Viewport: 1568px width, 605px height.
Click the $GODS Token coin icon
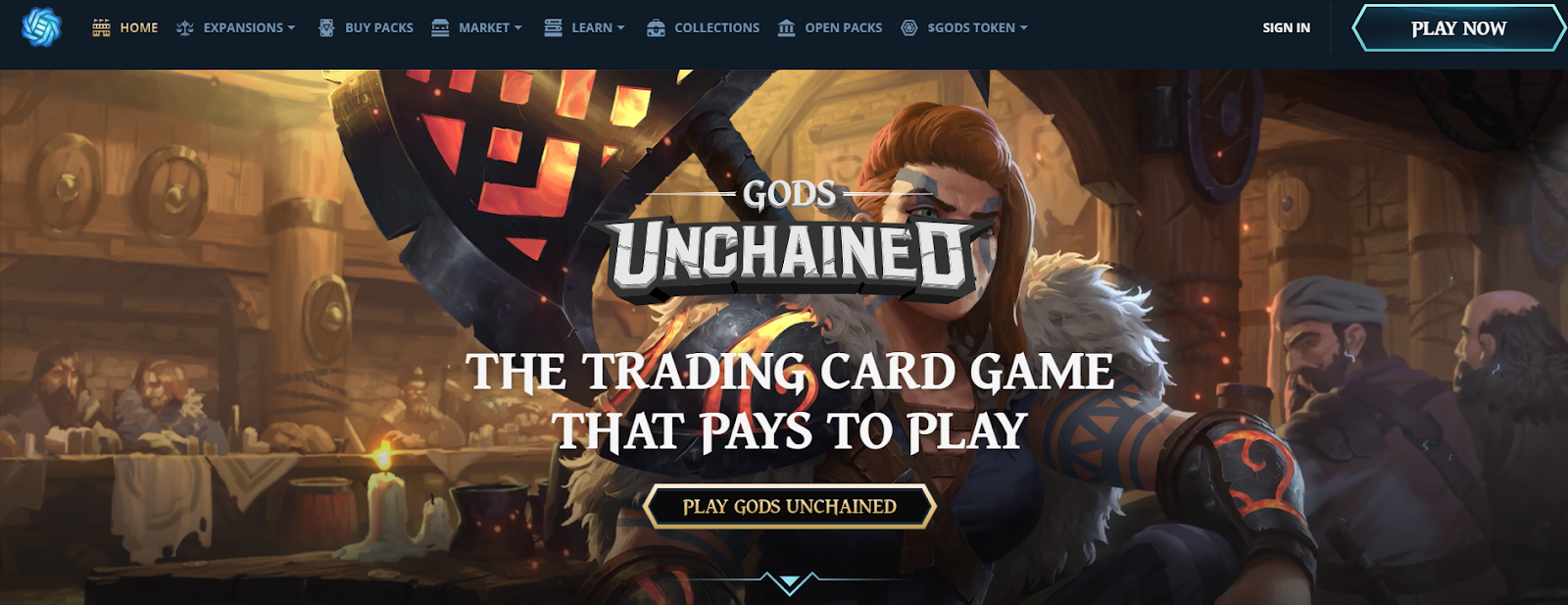pyautogui.click(x=909, y=27)
